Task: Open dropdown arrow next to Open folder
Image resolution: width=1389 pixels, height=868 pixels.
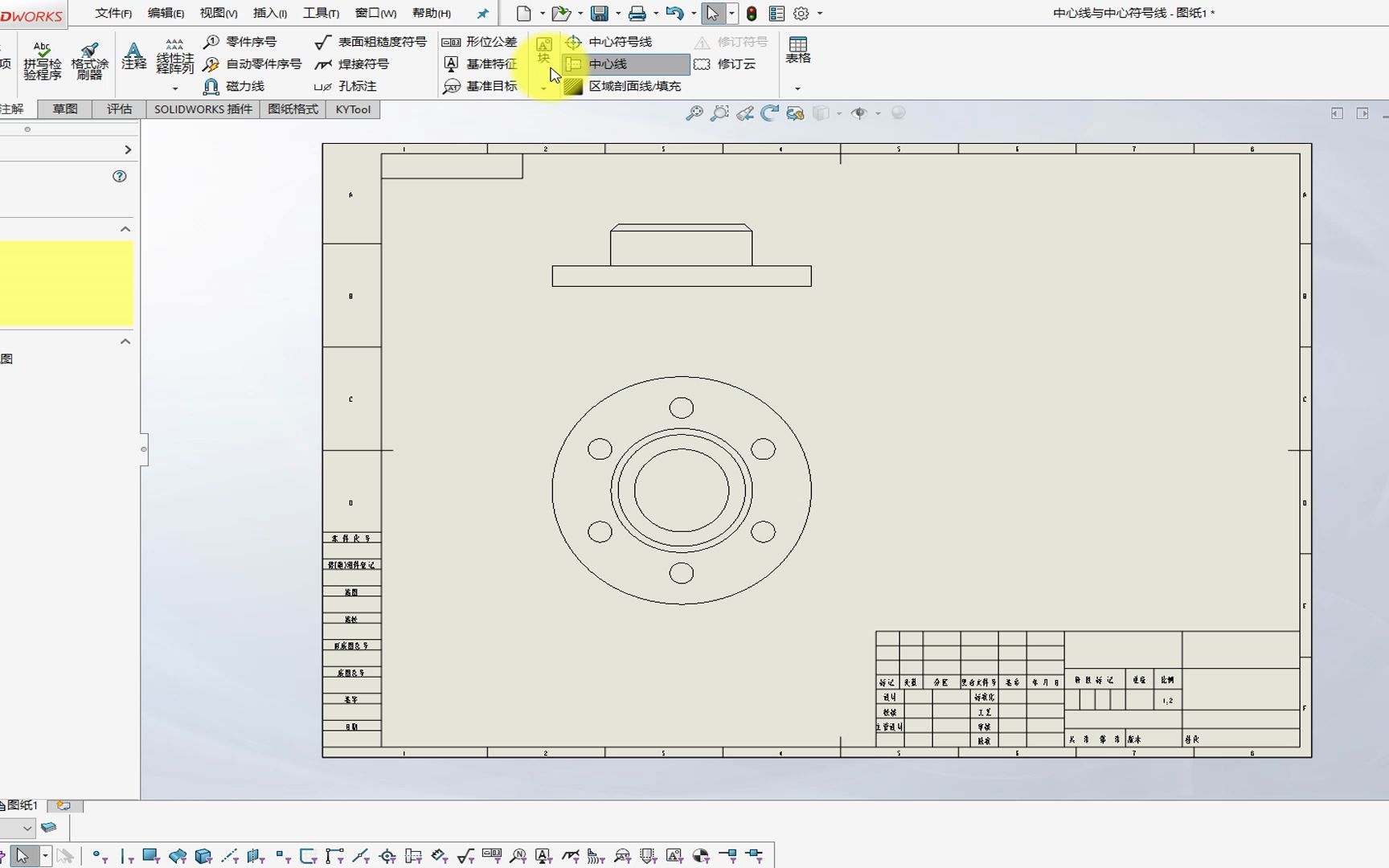Action: pyautogui.click(x=580, y=14)
